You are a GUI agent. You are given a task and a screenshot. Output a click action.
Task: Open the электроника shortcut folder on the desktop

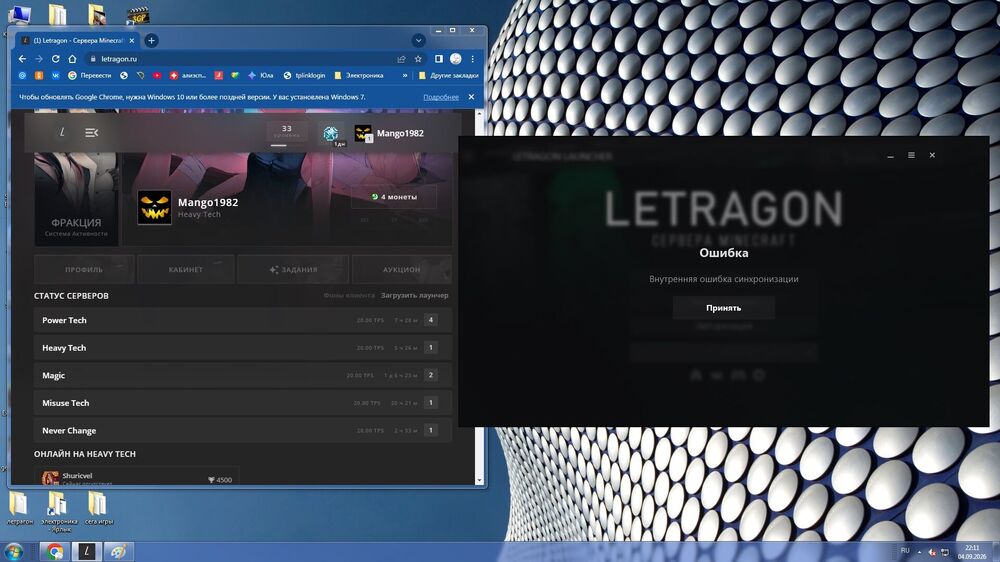click(x=59, y=512)
